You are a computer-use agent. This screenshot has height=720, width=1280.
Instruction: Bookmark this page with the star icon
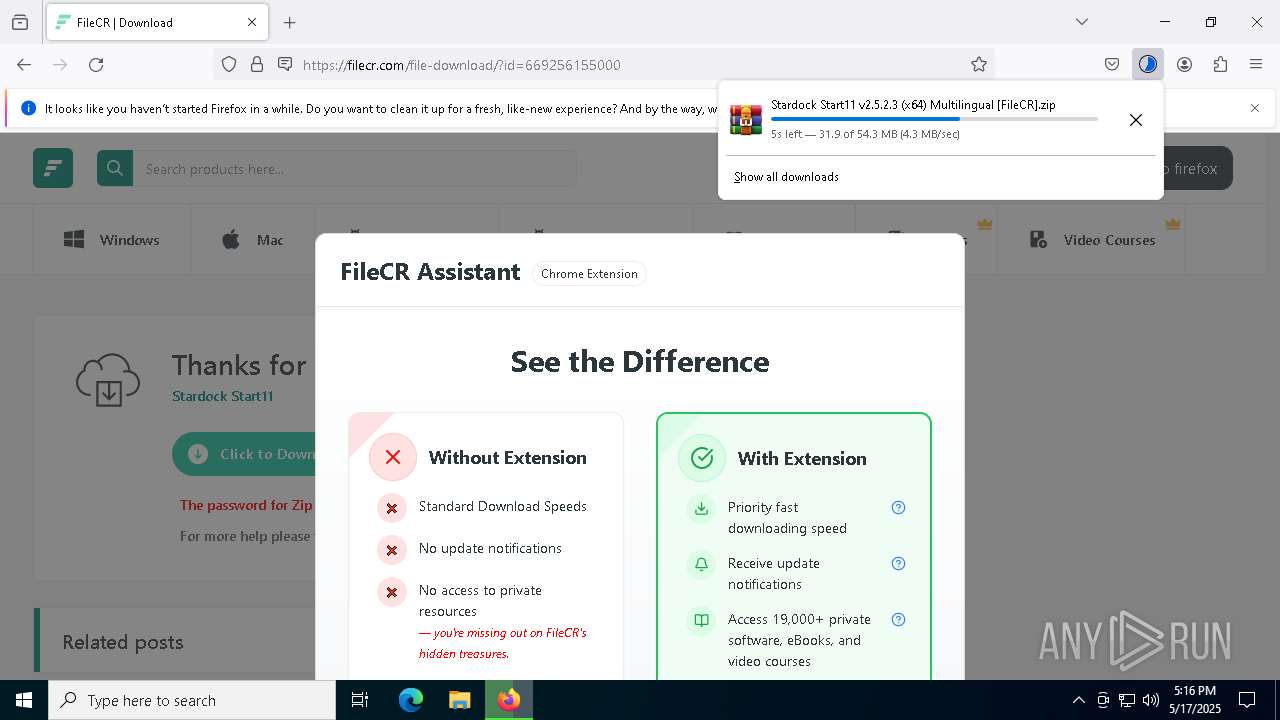point(979,65)
